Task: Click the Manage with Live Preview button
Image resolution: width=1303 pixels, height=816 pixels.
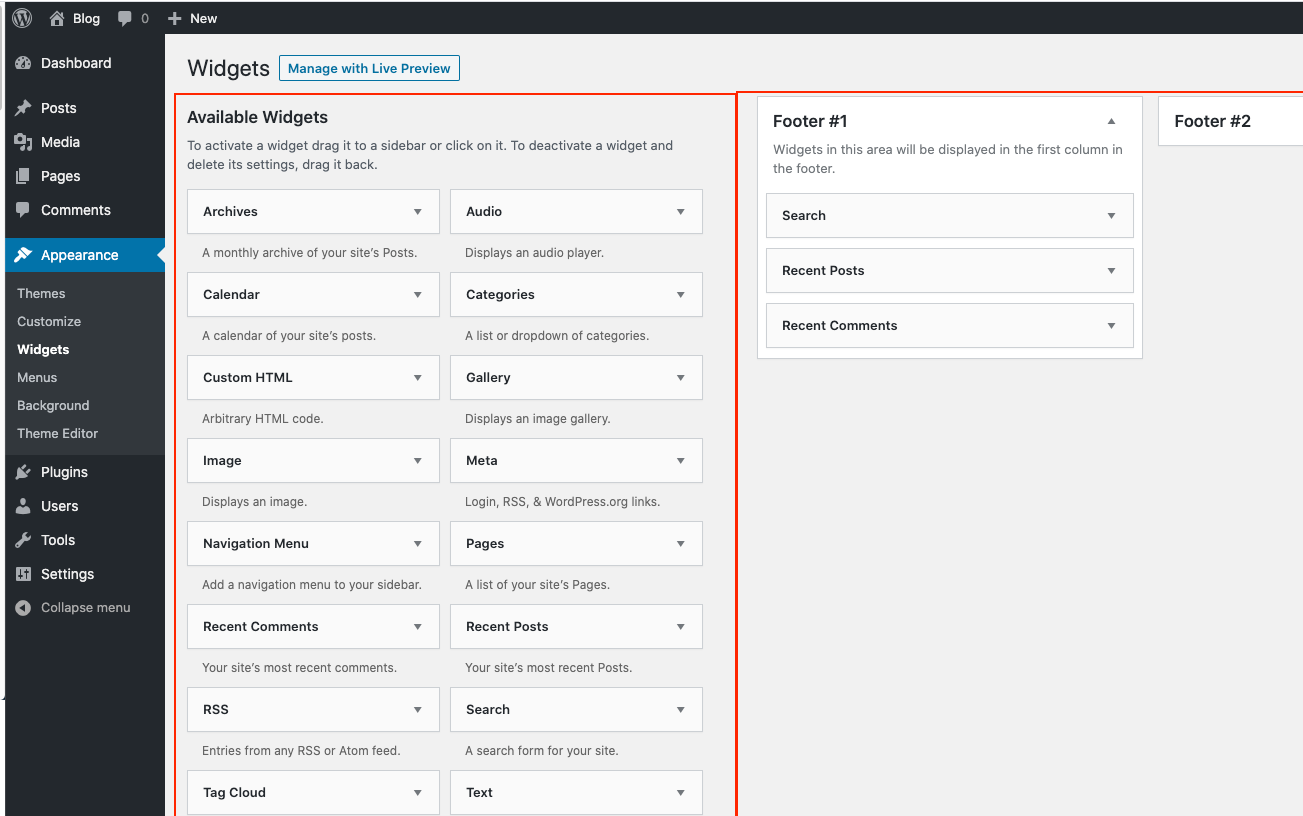Action: pos(369,68)
